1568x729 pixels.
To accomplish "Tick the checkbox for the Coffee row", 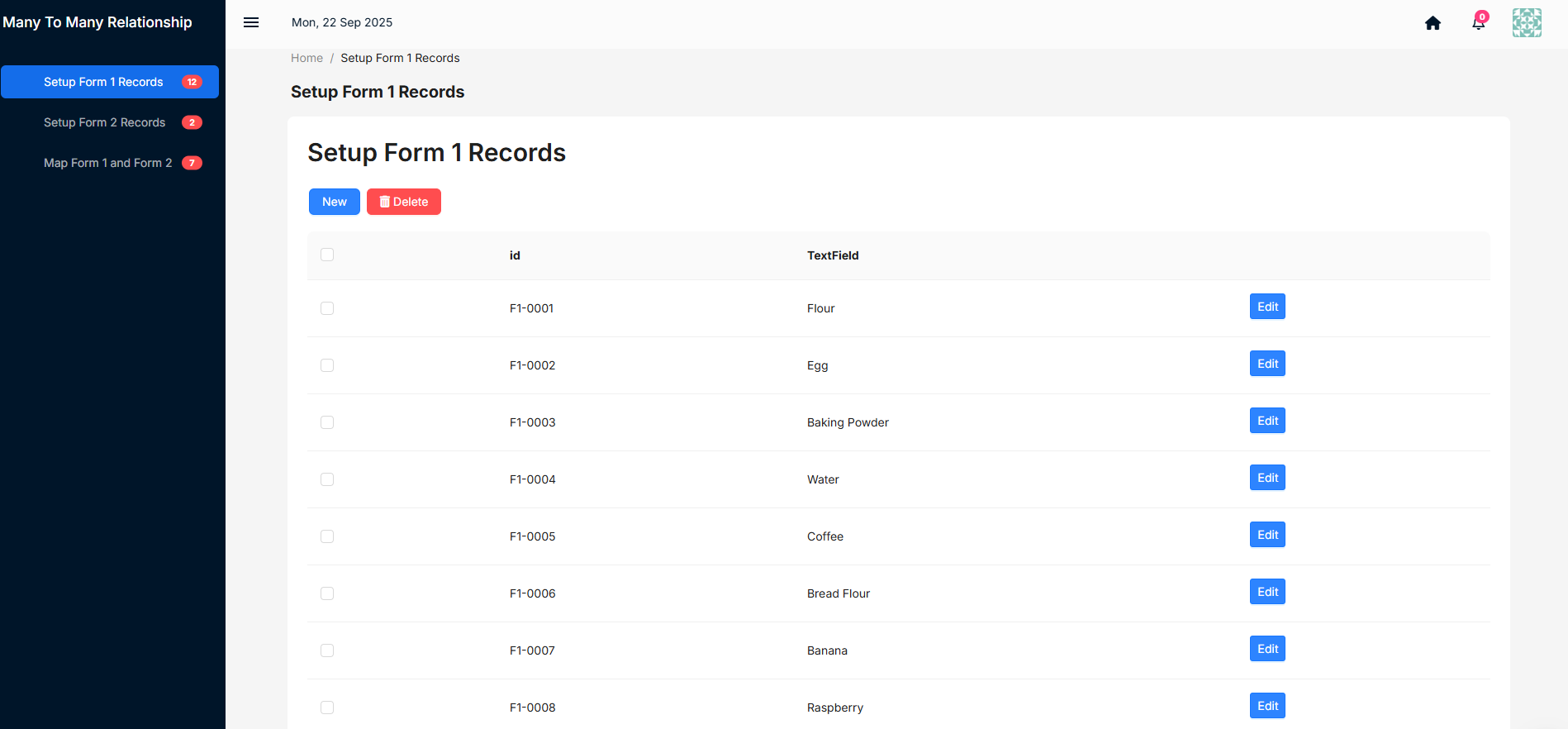I will coord(327,536).
